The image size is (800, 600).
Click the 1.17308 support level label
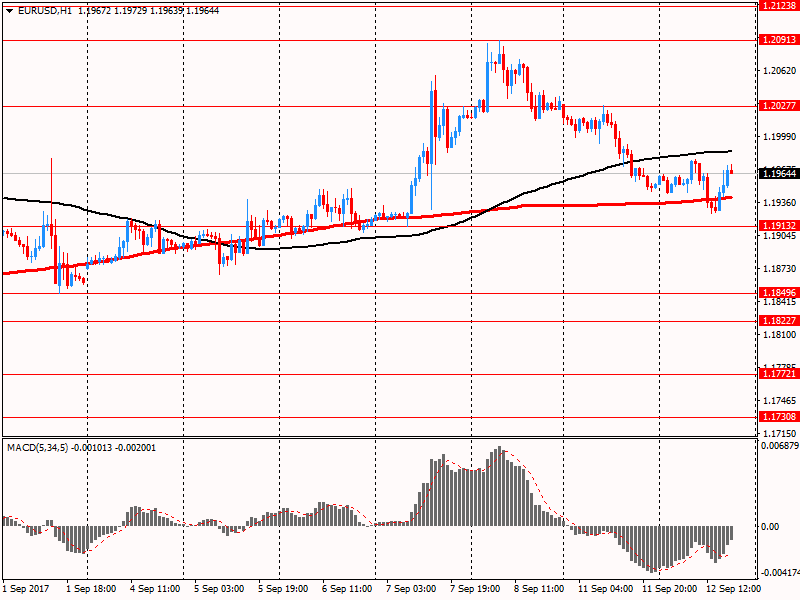click(779, 417)
